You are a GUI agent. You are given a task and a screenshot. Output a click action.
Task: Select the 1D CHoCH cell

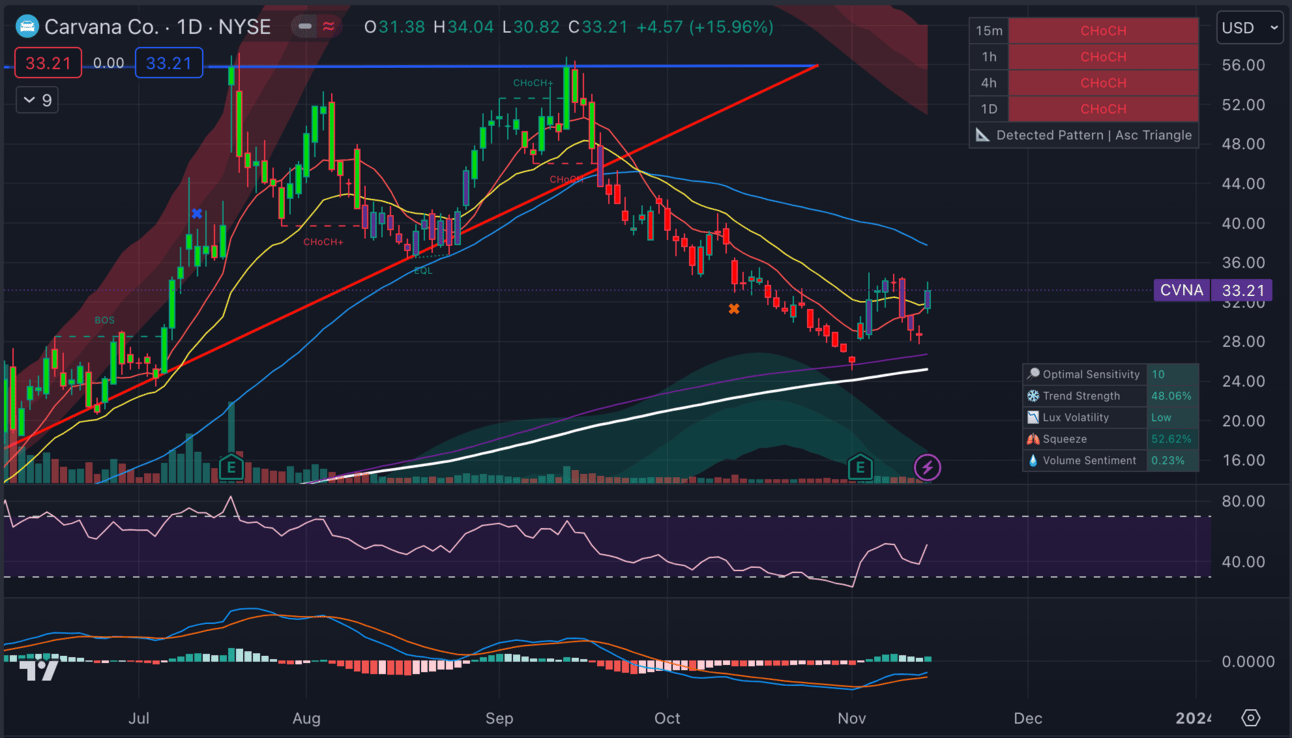pos(1103,109)
